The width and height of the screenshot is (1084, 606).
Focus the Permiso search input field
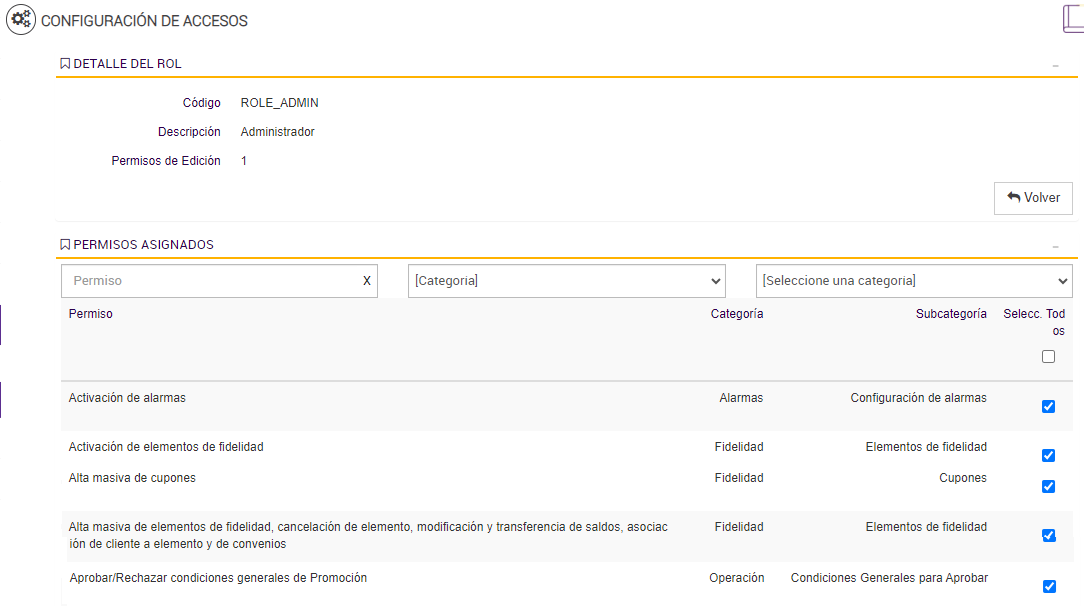click(x=210, y=281)
